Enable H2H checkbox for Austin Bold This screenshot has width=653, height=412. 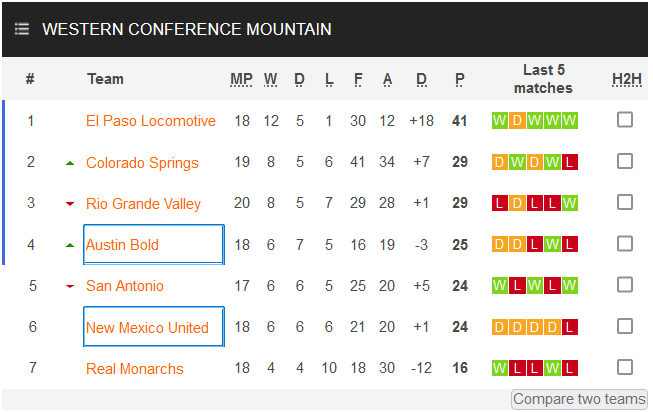[x=625, y=243]
